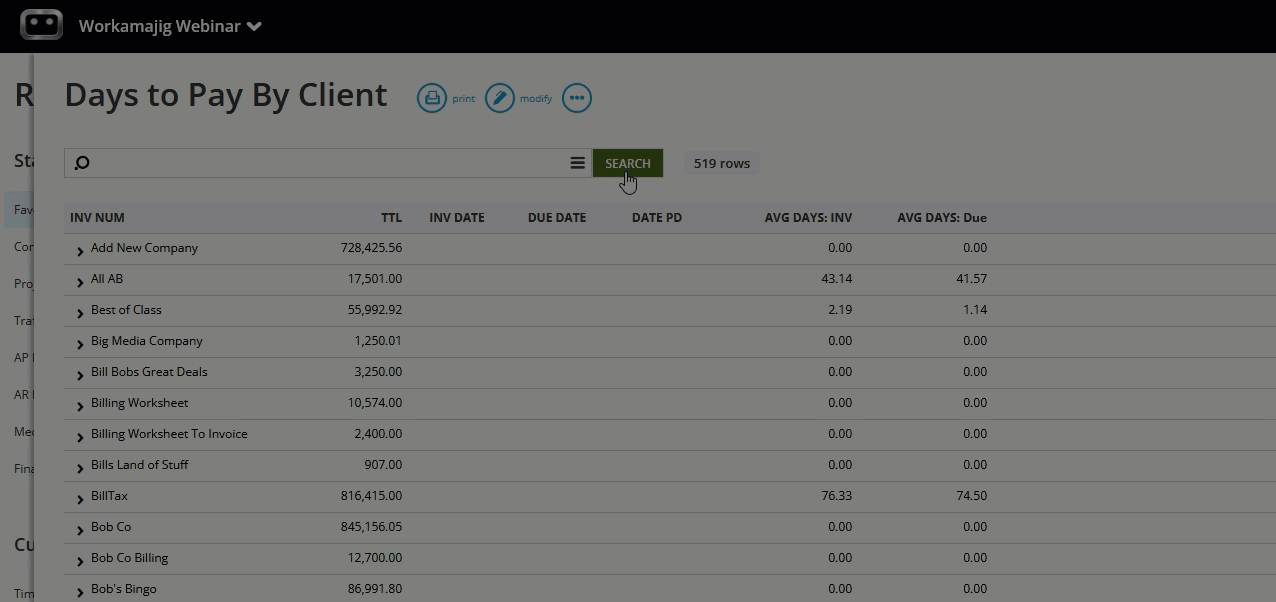Click the green SEARCH button
The height and width of the screenshot is (602, 1276).
tap(628, 163)
